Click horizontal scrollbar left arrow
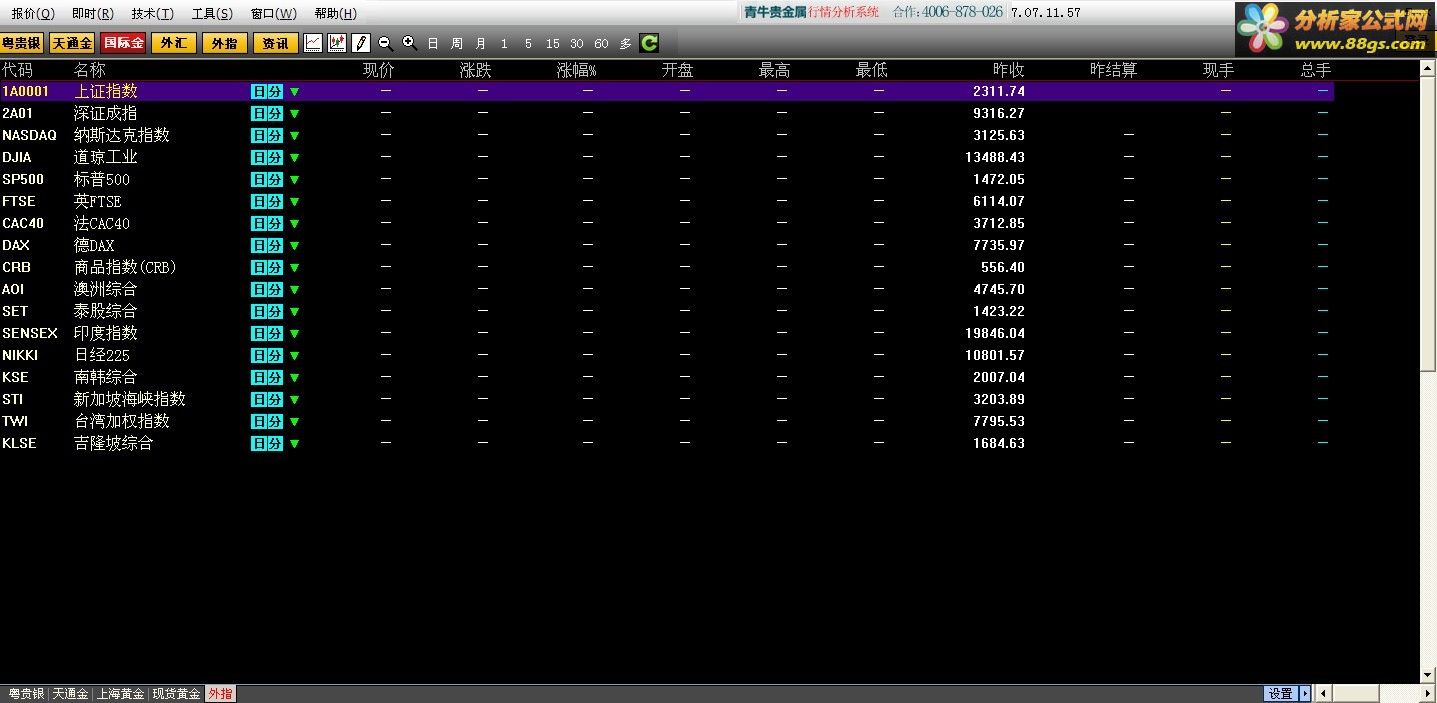Image resolution: width=1437 pixels, height=703 pixels. pyautogui.click(x=1324, y=693)
